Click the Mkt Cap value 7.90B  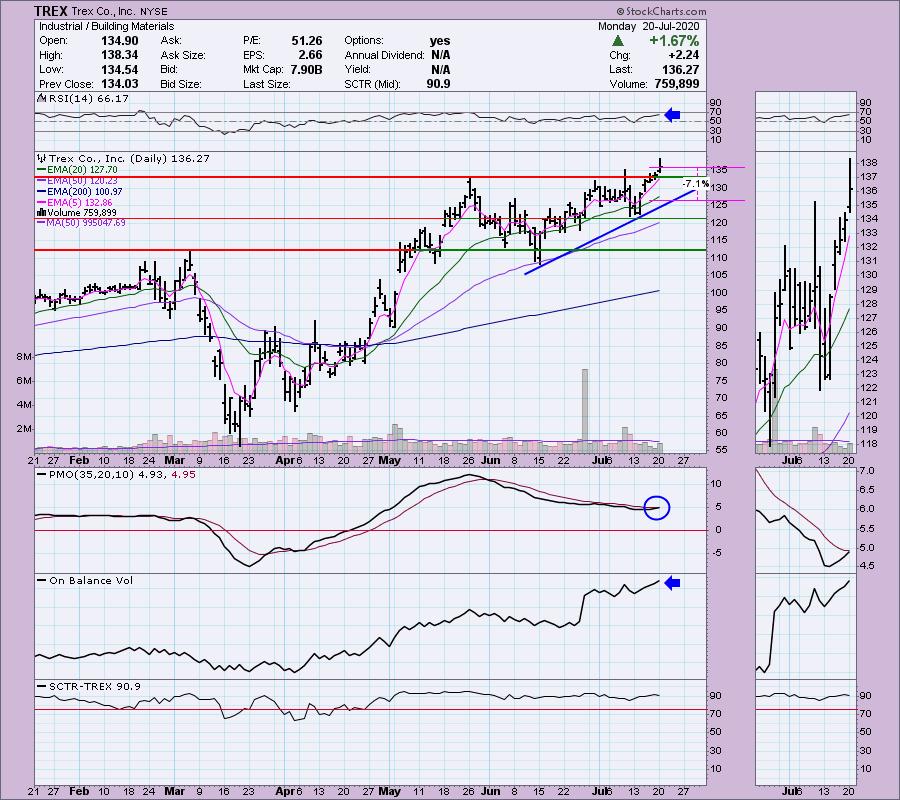[x=306, y=69]
